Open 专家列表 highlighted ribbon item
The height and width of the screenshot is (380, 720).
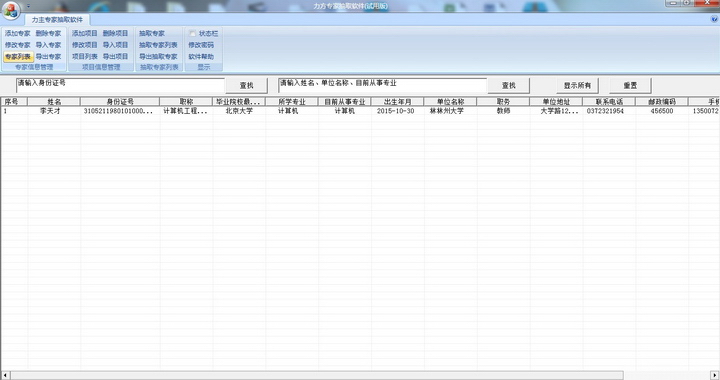click(18, 56)
